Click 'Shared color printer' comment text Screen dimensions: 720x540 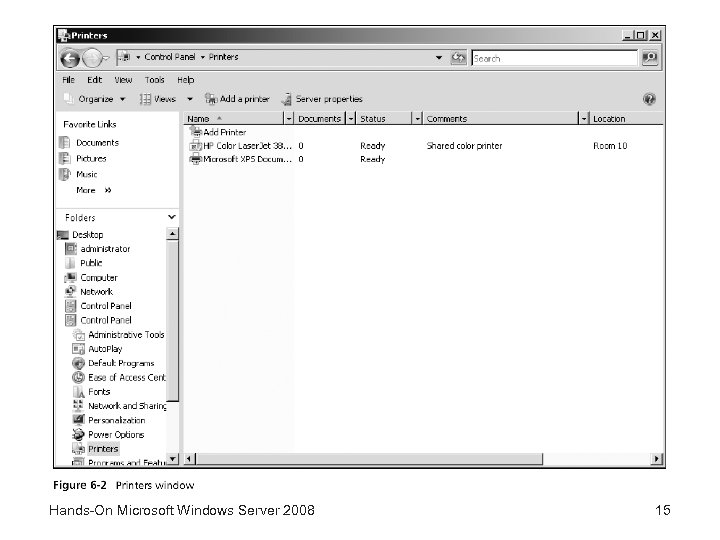[x=464, y=146]
